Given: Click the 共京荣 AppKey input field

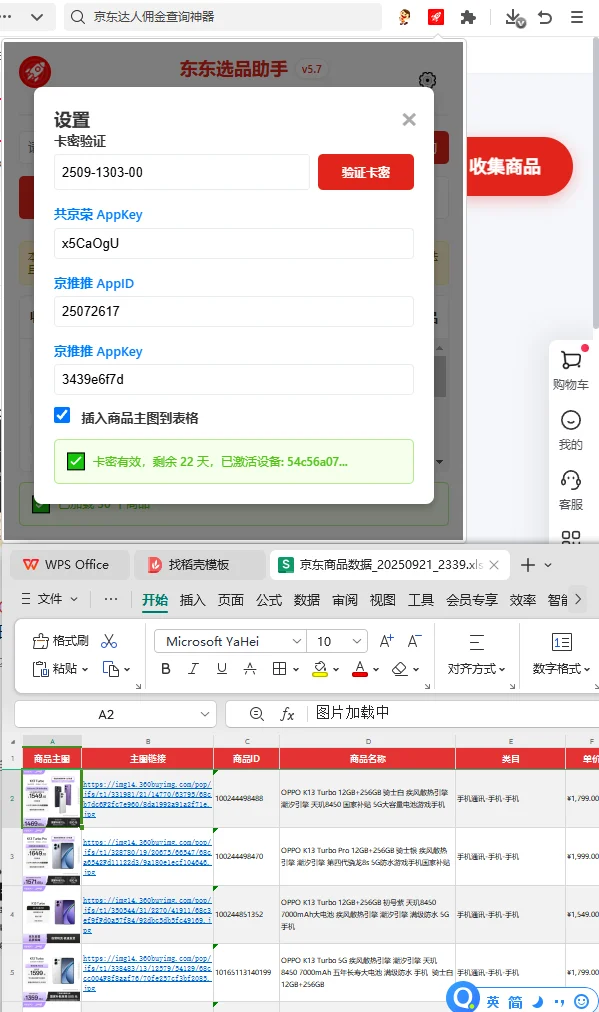Looking at the screenshot, I should pyautogui.click(x=234, y=243).
